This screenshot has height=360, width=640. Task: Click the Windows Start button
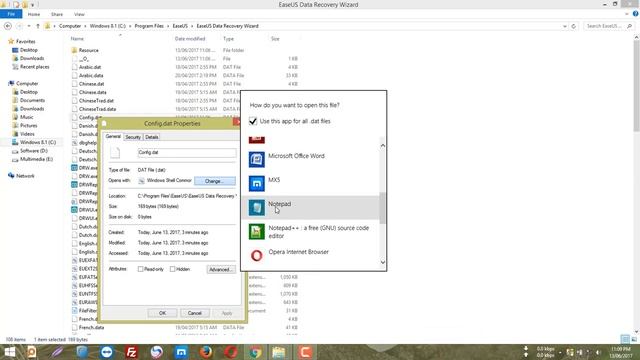pyautogui.click(x=9, y=352)
